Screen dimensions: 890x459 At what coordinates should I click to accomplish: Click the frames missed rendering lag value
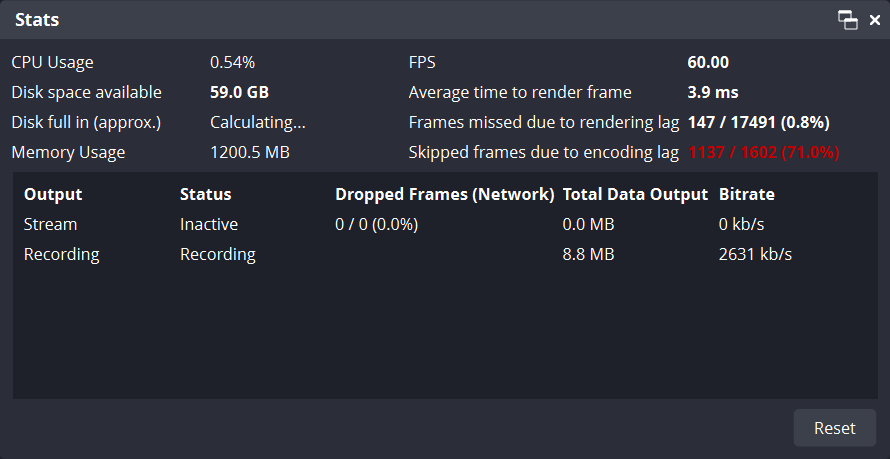758,122
